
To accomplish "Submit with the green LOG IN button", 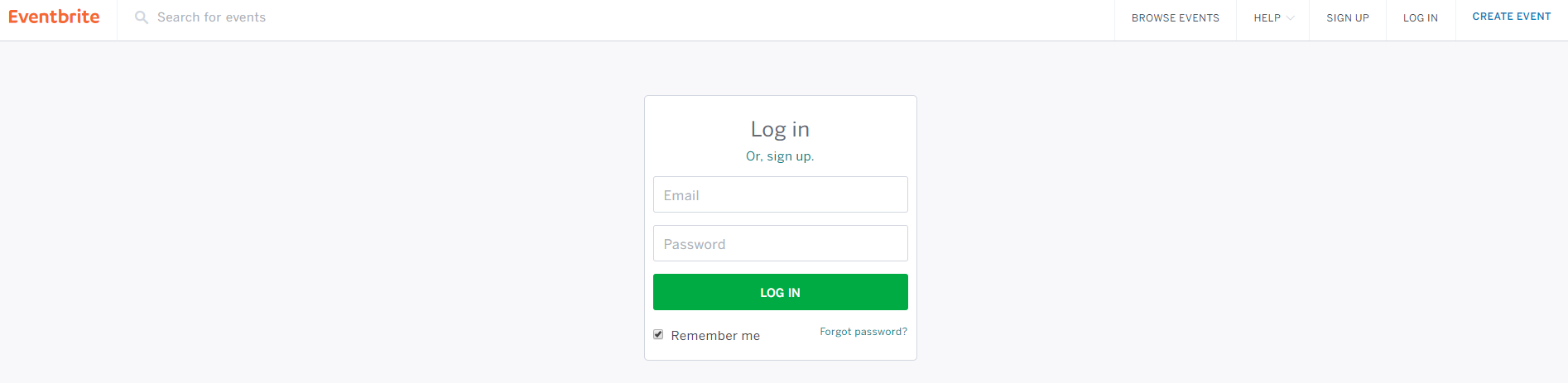I will coord(780,292).
